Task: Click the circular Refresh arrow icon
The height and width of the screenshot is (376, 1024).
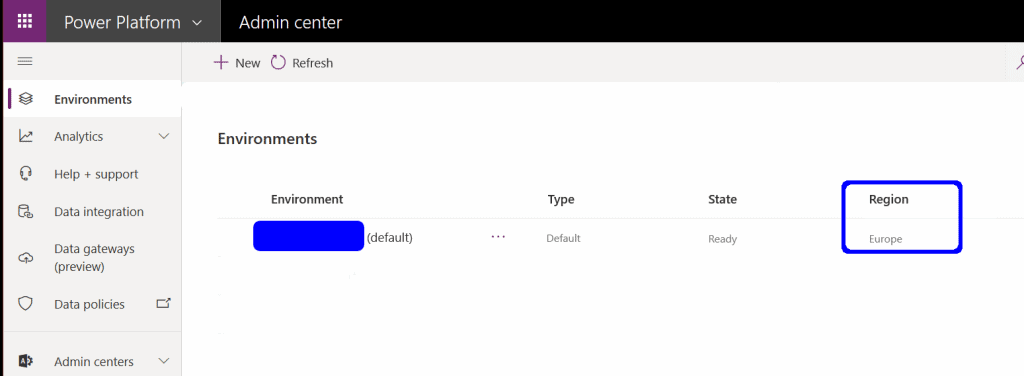Action: (278, 63)
